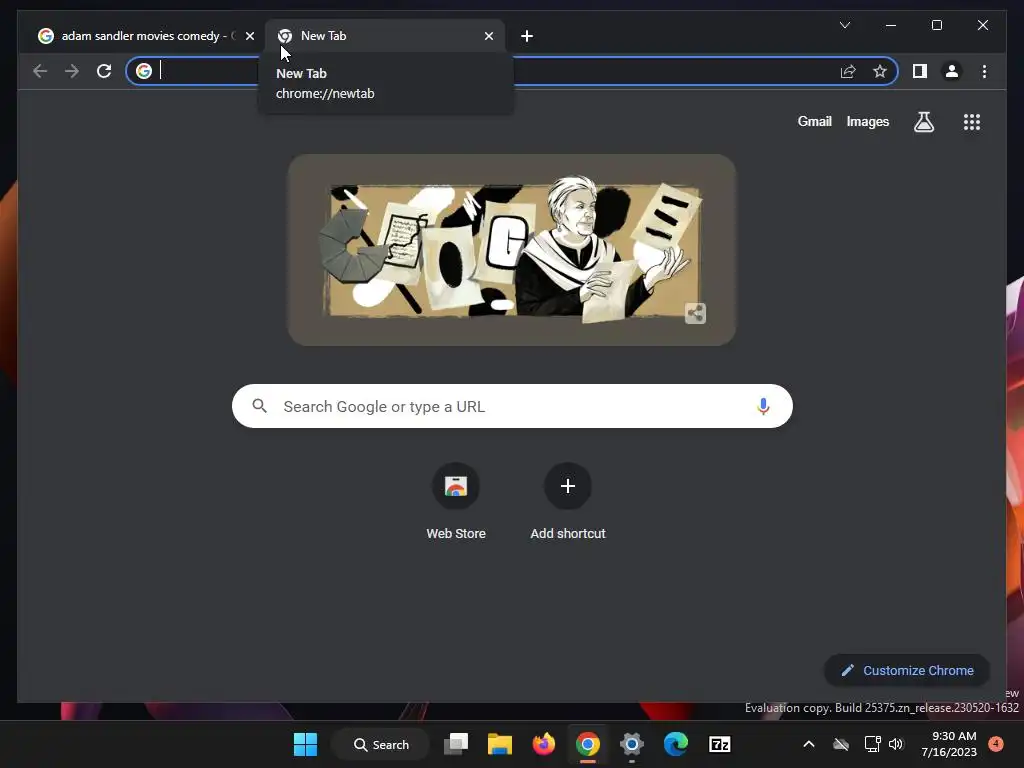Image resolution: width=1024 pixels, height=768 pixels.
Task: Open Settings gear on taskbar
Action: click(x=632, y=744)
